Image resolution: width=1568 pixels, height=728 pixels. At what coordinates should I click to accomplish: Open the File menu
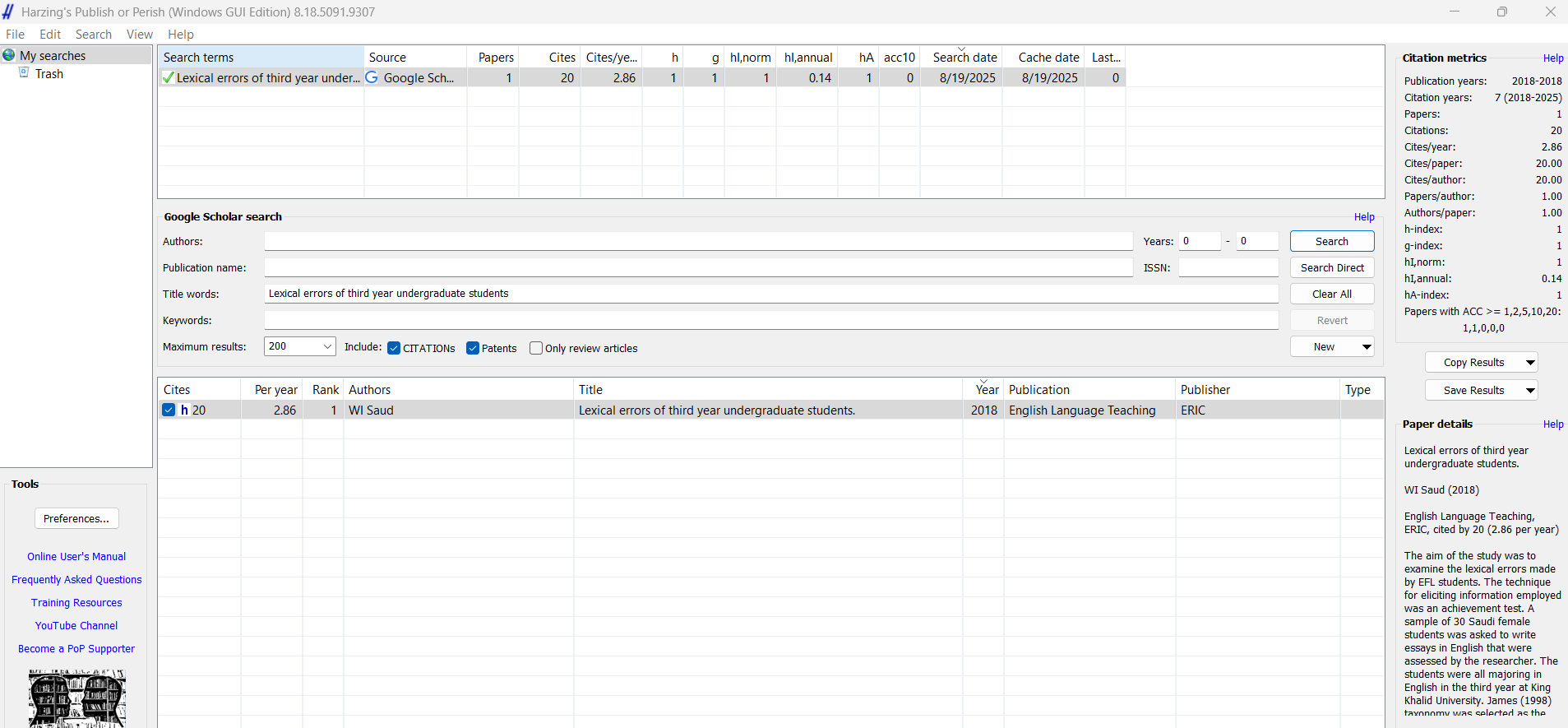pyautogui.click(x=15, y=34)
